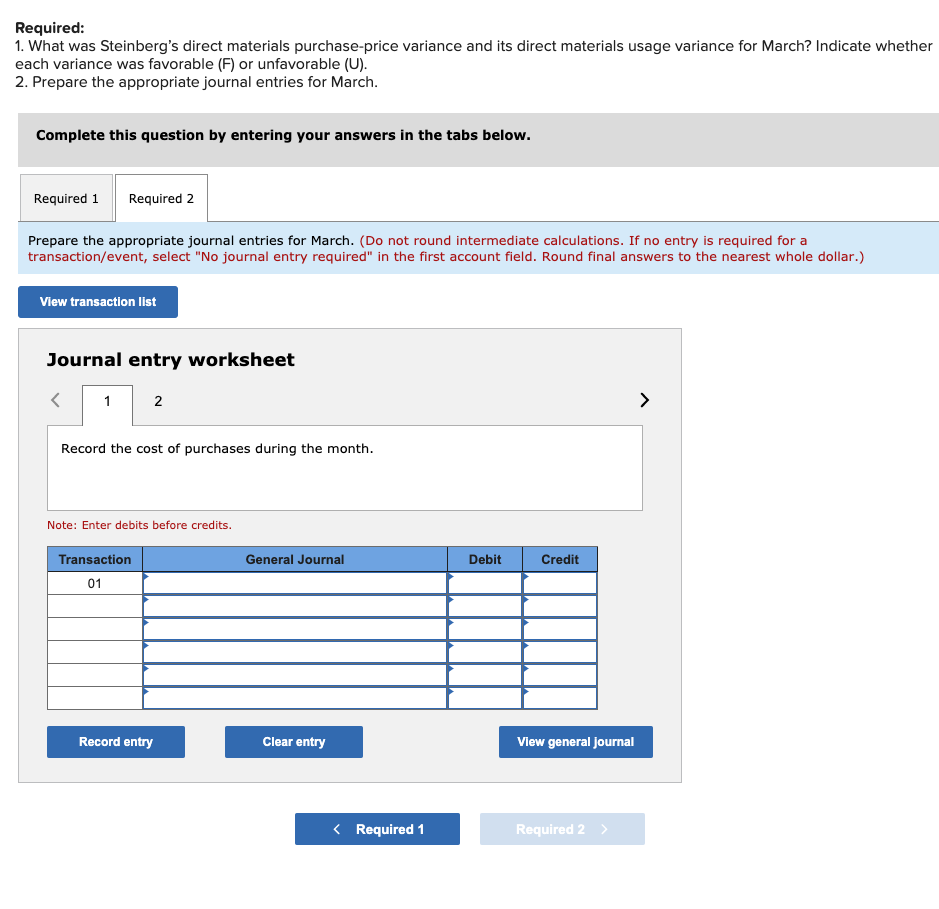Switch to the Required 1 tab
The width and height of the screenshot is (939, 909).
pyautogui.click(x=66, y=198)
